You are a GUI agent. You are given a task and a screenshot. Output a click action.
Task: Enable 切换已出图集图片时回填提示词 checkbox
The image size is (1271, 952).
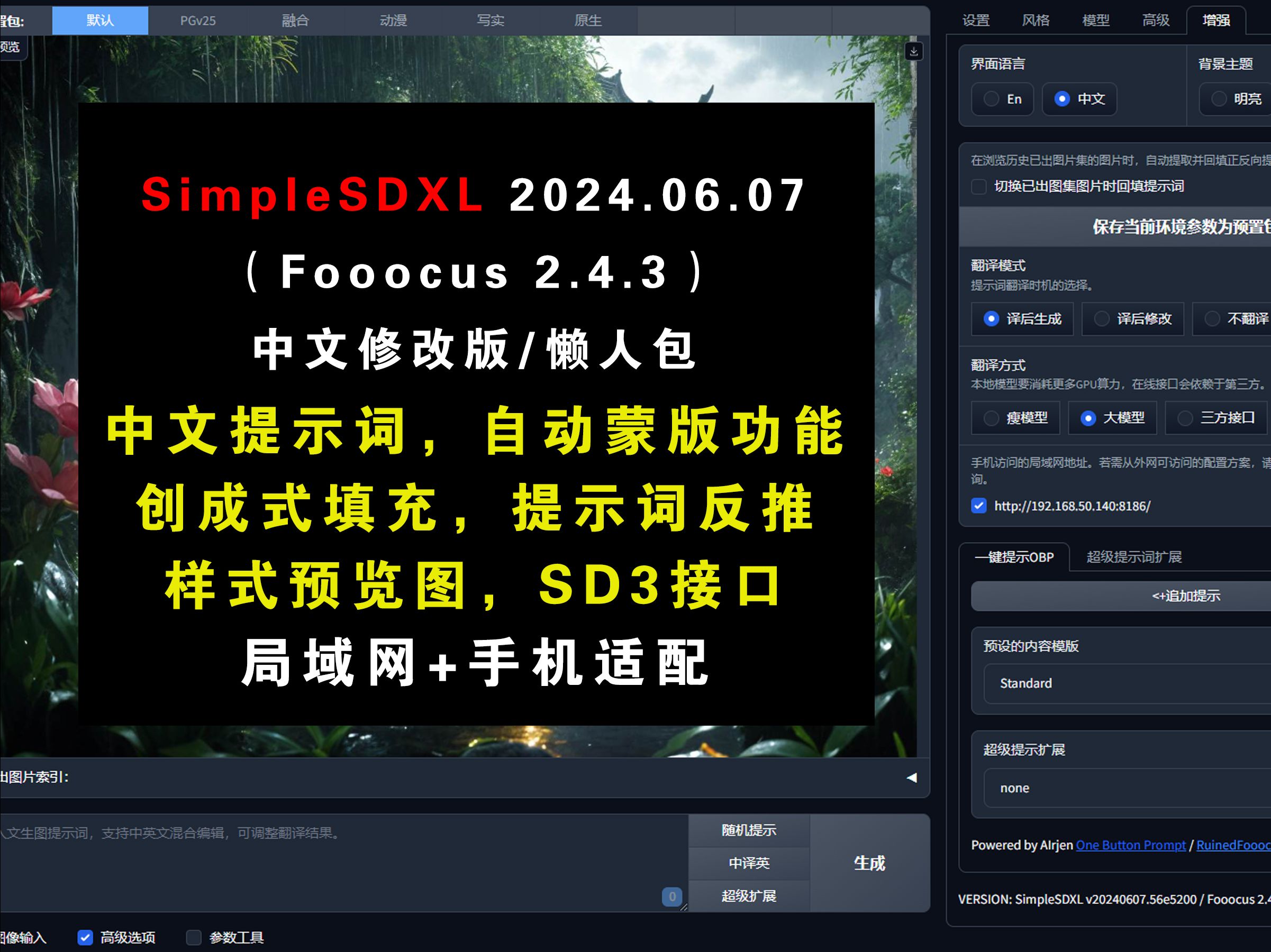[x=978, y=187]
